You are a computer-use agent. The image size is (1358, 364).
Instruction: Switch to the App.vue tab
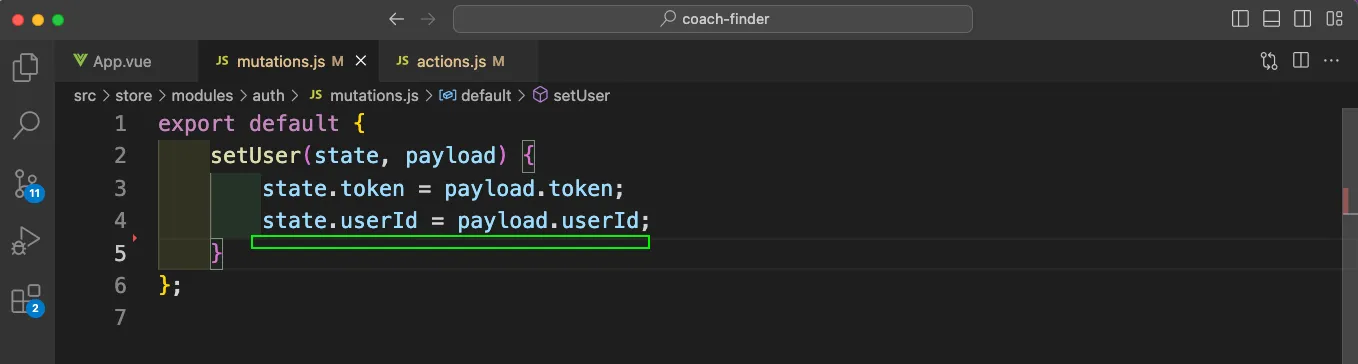coord(127,61)
